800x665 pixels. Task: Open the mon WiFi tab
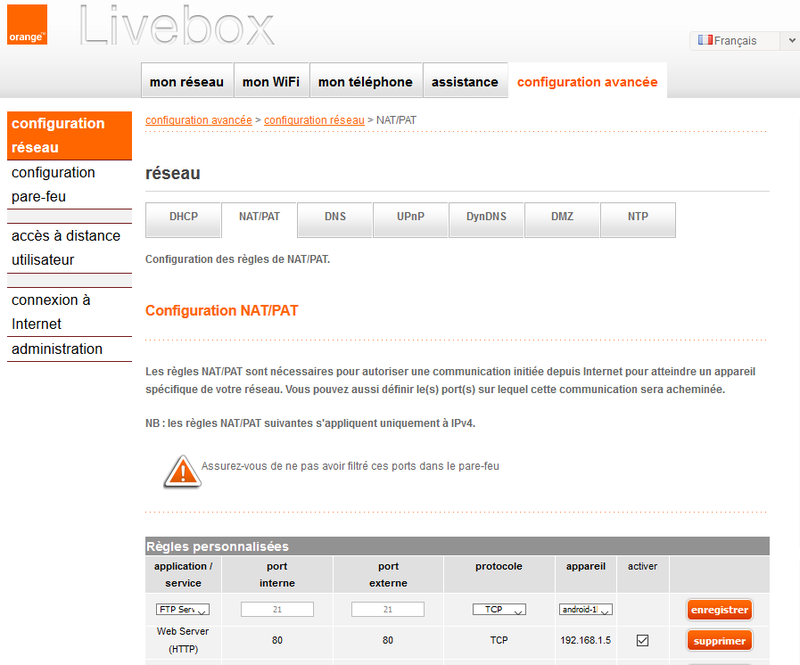[x=271, y=82]
